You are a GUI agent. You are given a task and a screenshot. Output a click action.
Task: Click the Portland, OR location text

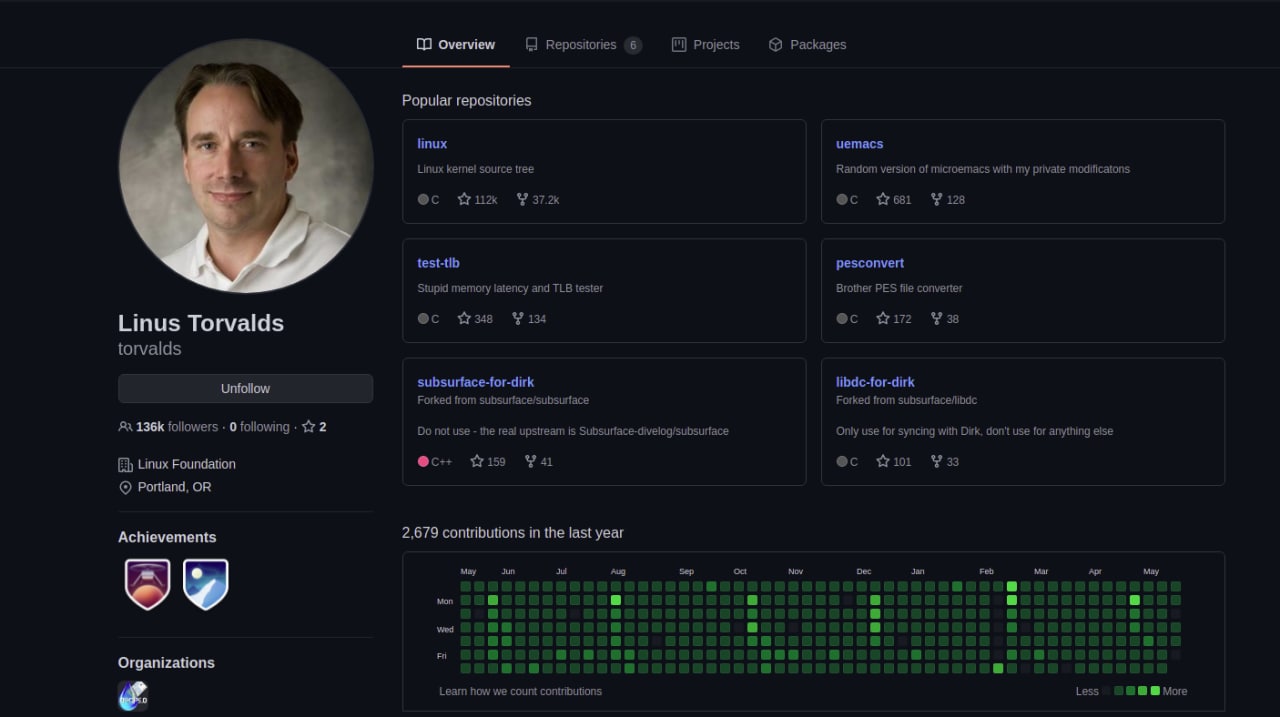[175, 487]
